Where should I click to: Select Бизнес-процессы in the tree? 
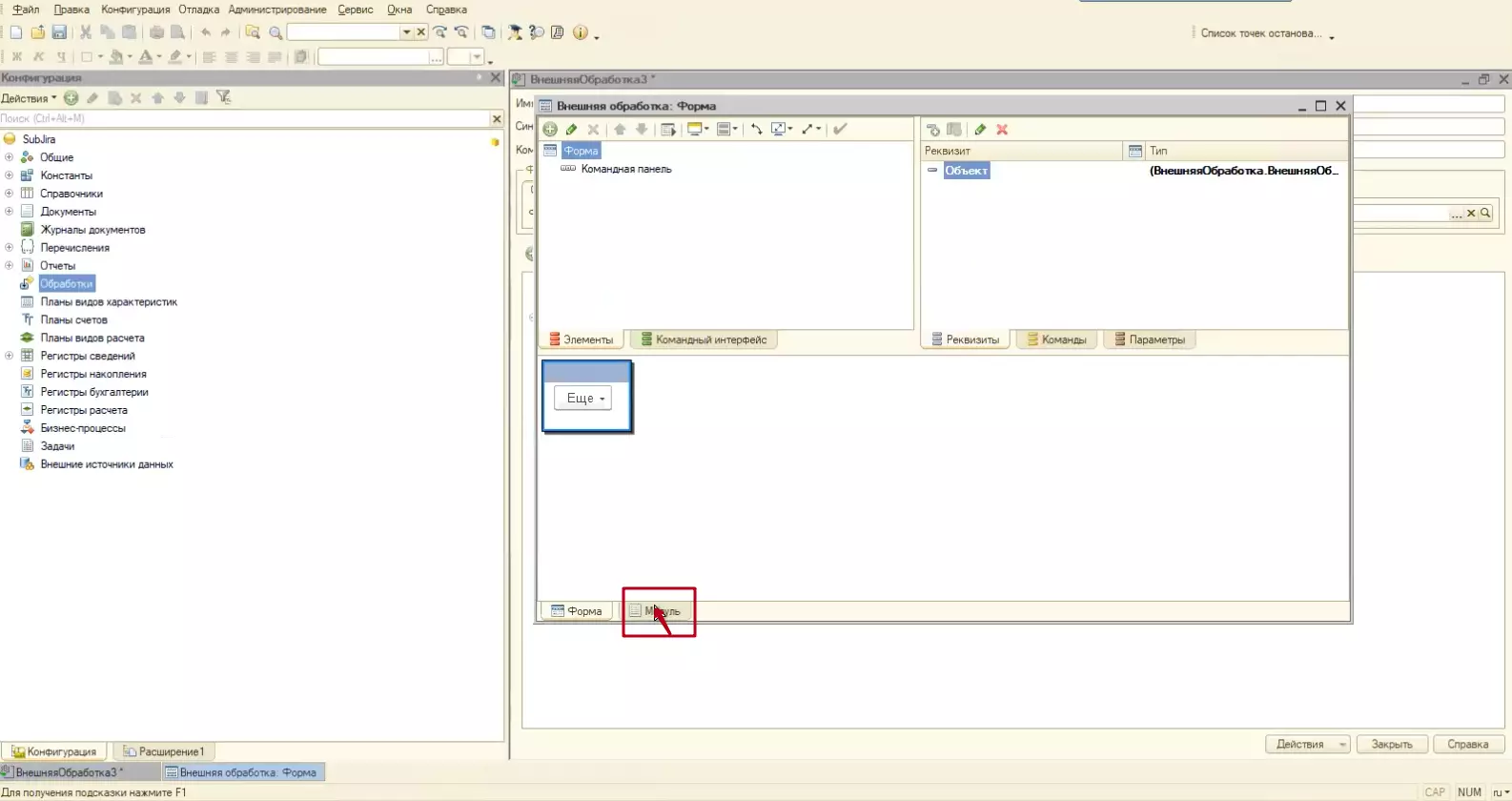pos(83,428)
